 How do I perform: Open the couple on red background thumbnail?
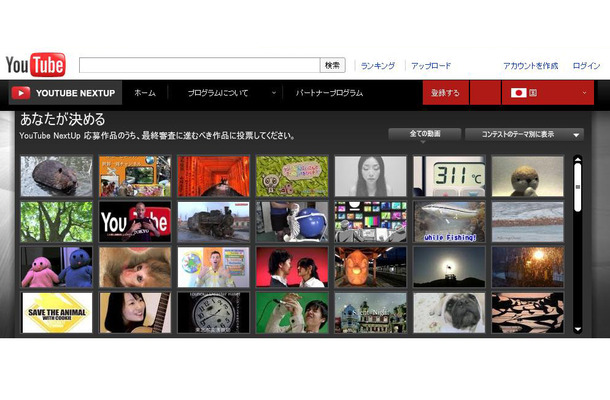click(x=292, y=267)
